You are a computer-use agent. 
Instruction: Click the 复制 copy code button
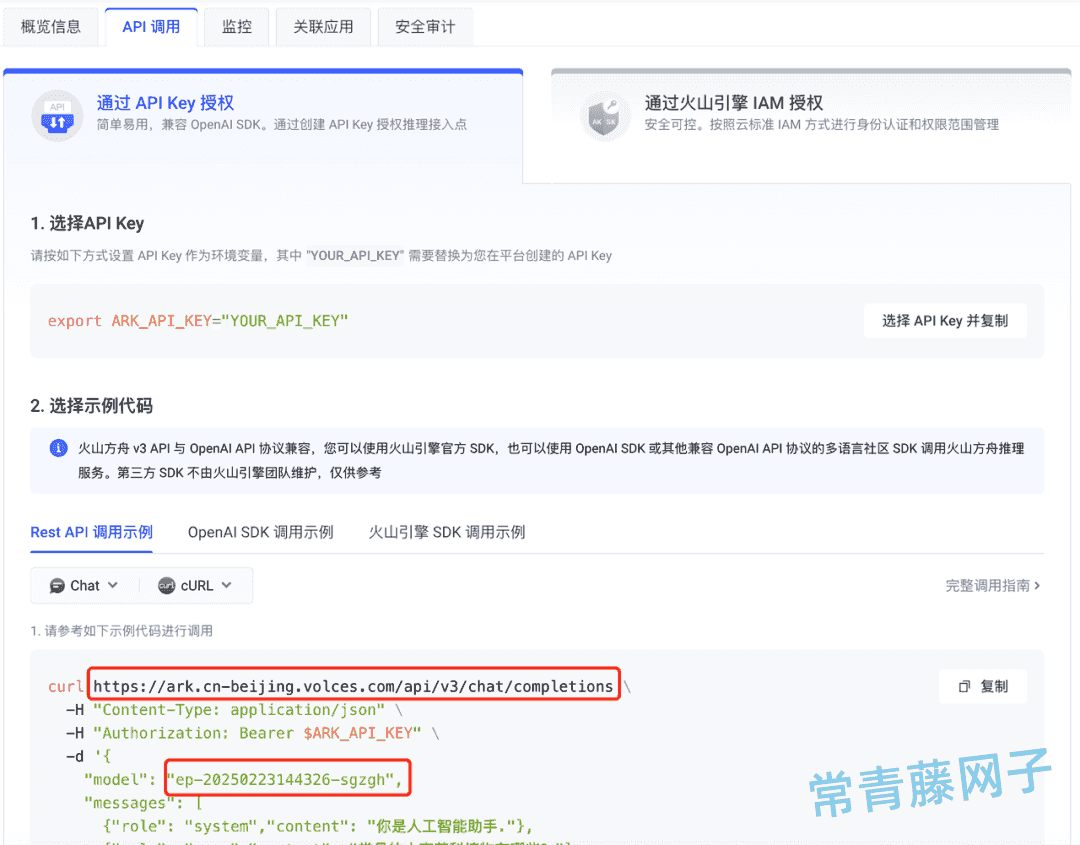[983, 687]
